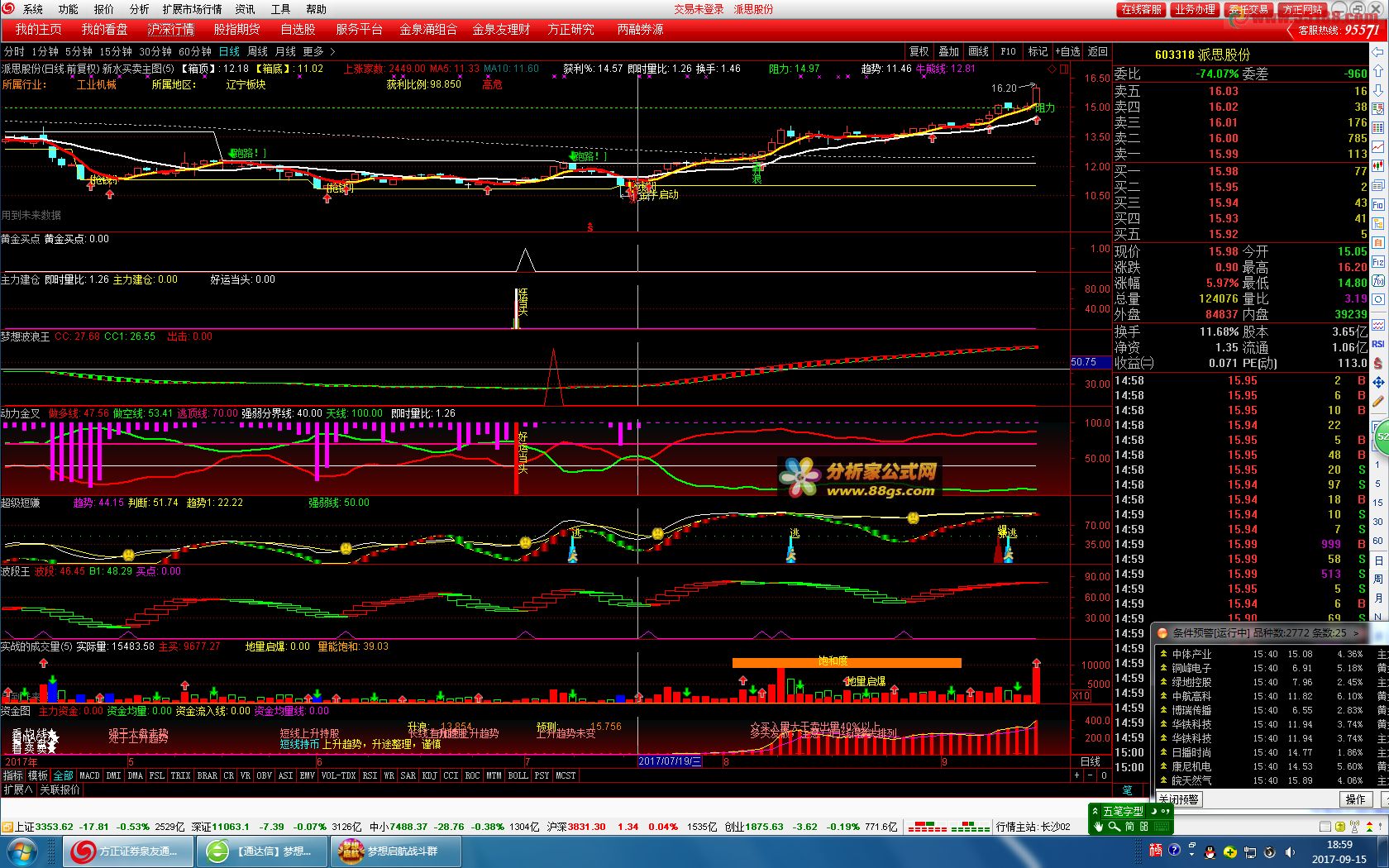Screen dimensions: 1389x868
Task: Click the F10 company info sidebar icon
Action: click(x=1378, y=204)
